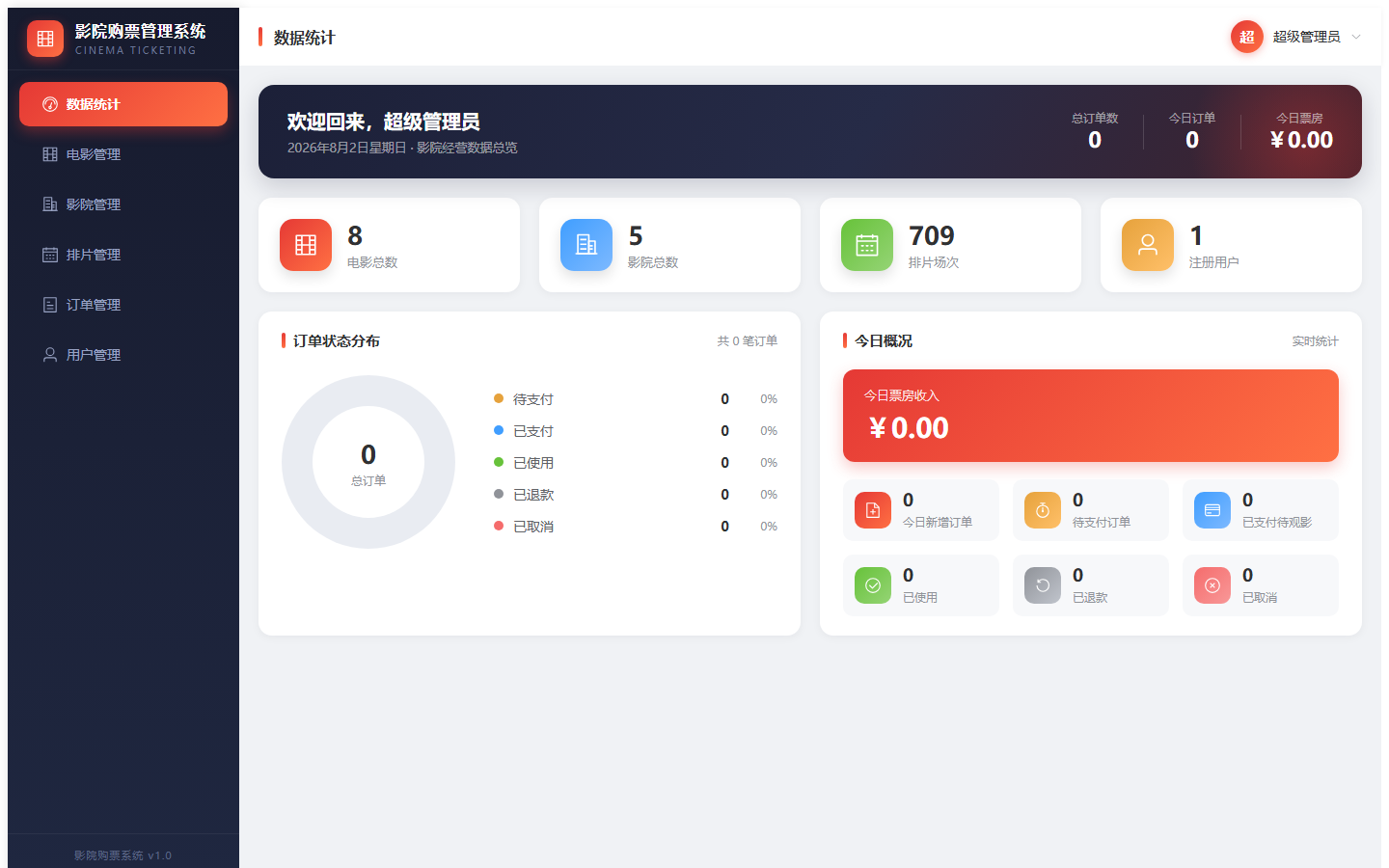The height and width of the screenshot is (868, 1389).
Task: Expand the 超级管理员 dropdown arrow
Action: (x=1356, y=37)
